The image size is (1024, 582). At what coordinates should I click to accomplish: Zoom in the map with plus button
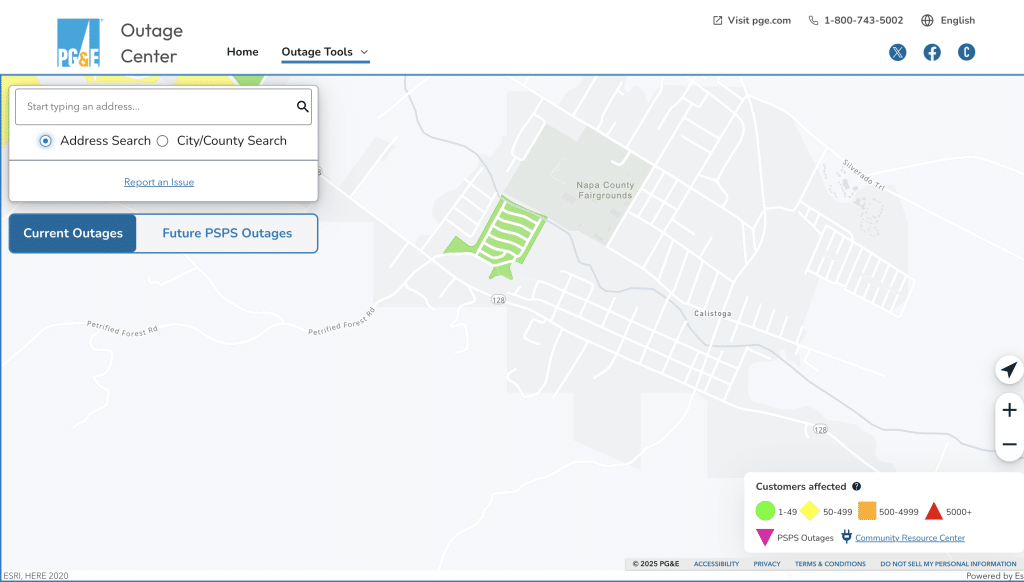1009,410
